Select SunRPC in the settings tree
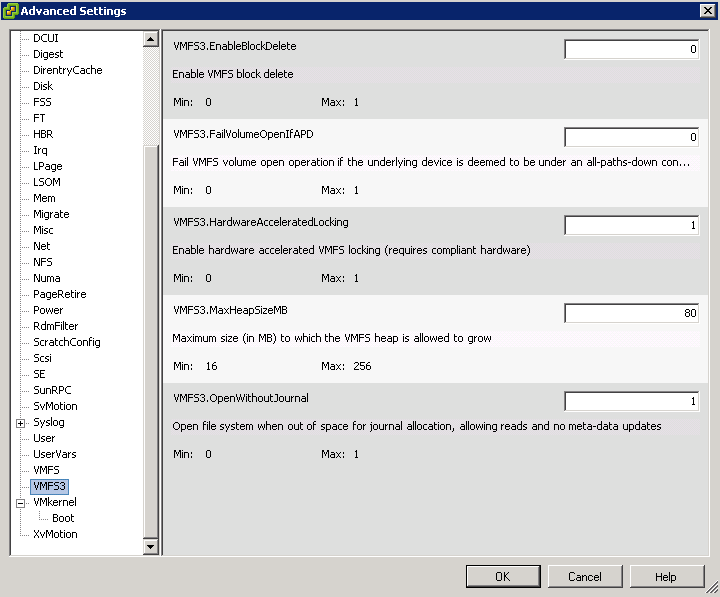 tap(52, 390)
